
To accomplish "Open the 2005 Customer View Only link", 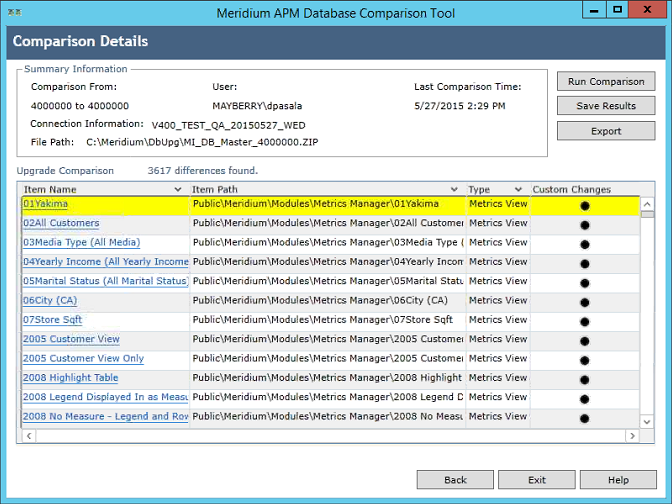I will pos(83,358).
